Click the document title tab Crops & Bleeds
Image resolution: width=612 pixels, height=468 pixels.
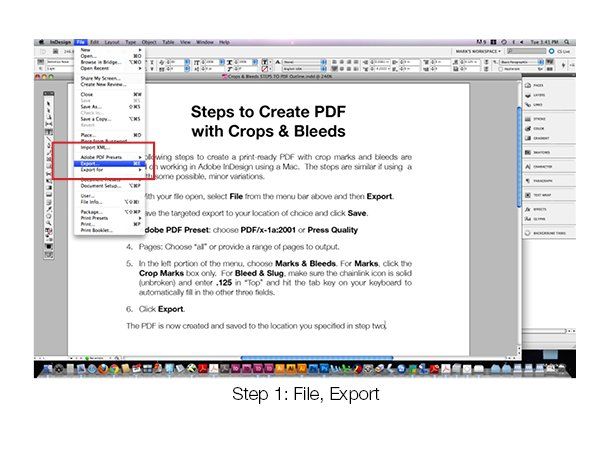pyautogui.click(x=277, y=77)
